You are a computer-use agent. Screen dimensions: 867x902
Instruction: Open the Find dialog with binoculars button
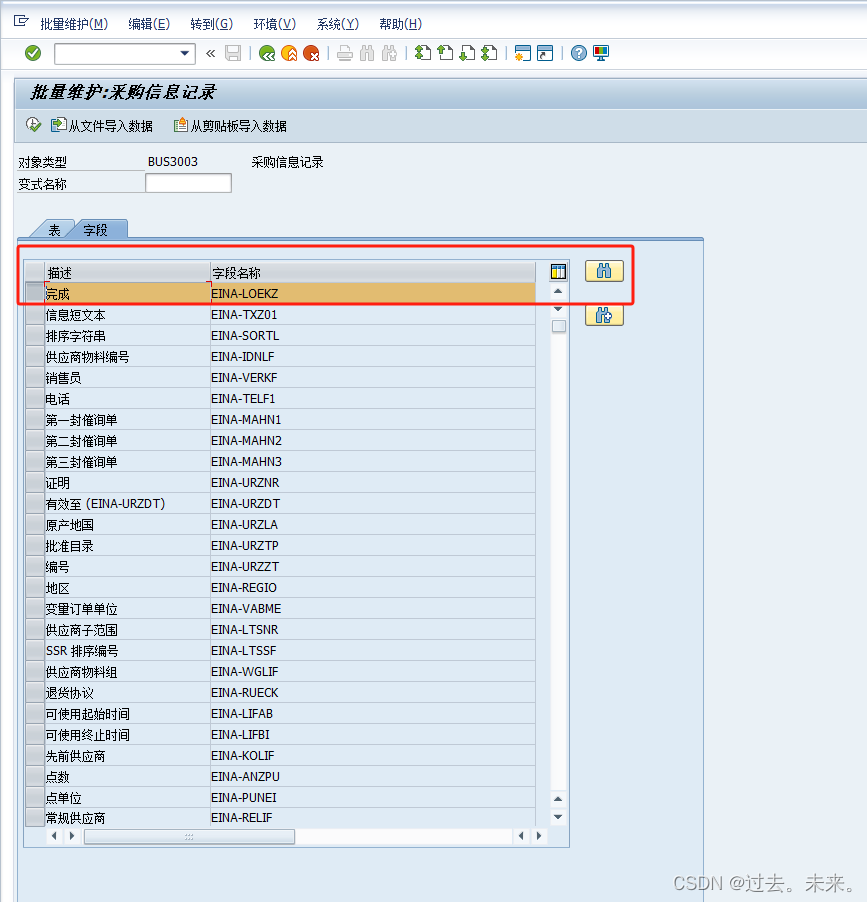[604, 271]
